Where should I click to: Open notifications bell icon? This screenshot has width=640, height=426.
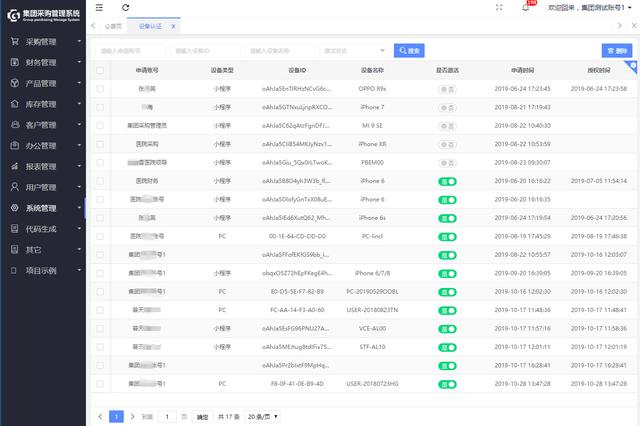click(x=526, y=7)
